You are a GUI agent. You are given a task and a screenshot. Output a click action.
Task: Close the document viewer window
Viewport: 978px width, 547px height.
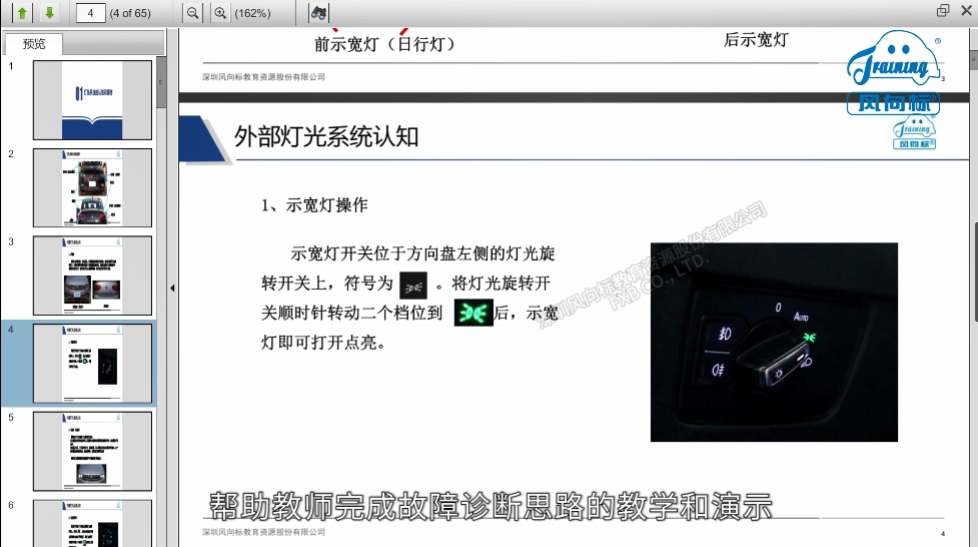[965, 11]
